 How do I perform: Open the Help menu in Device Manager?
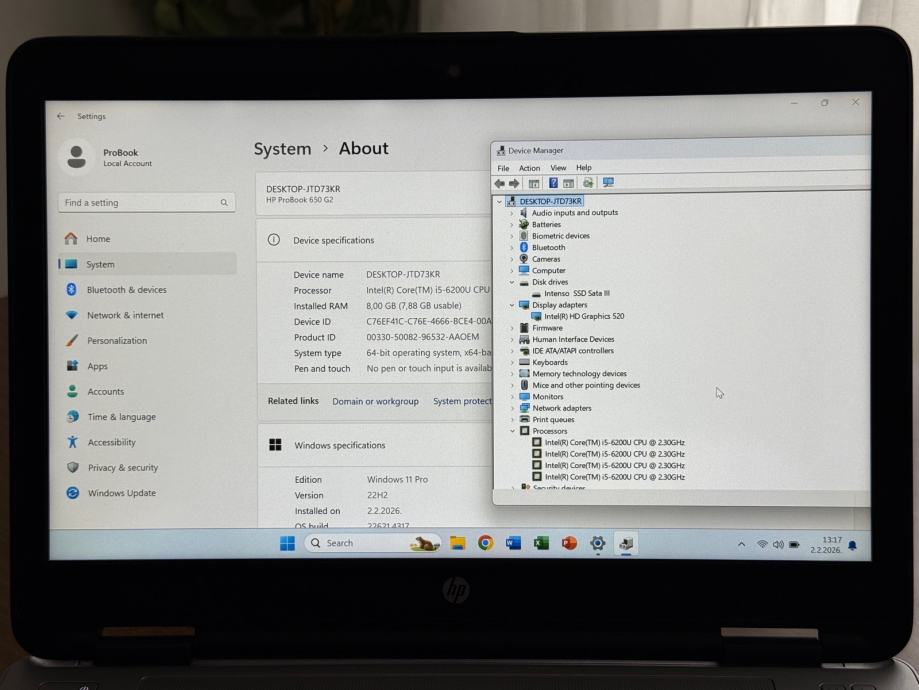point(584,167)
